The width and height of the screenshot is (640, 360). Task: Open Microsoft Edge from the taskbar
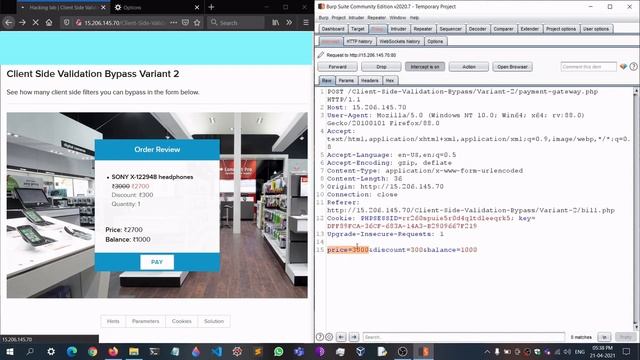(72, 351)
